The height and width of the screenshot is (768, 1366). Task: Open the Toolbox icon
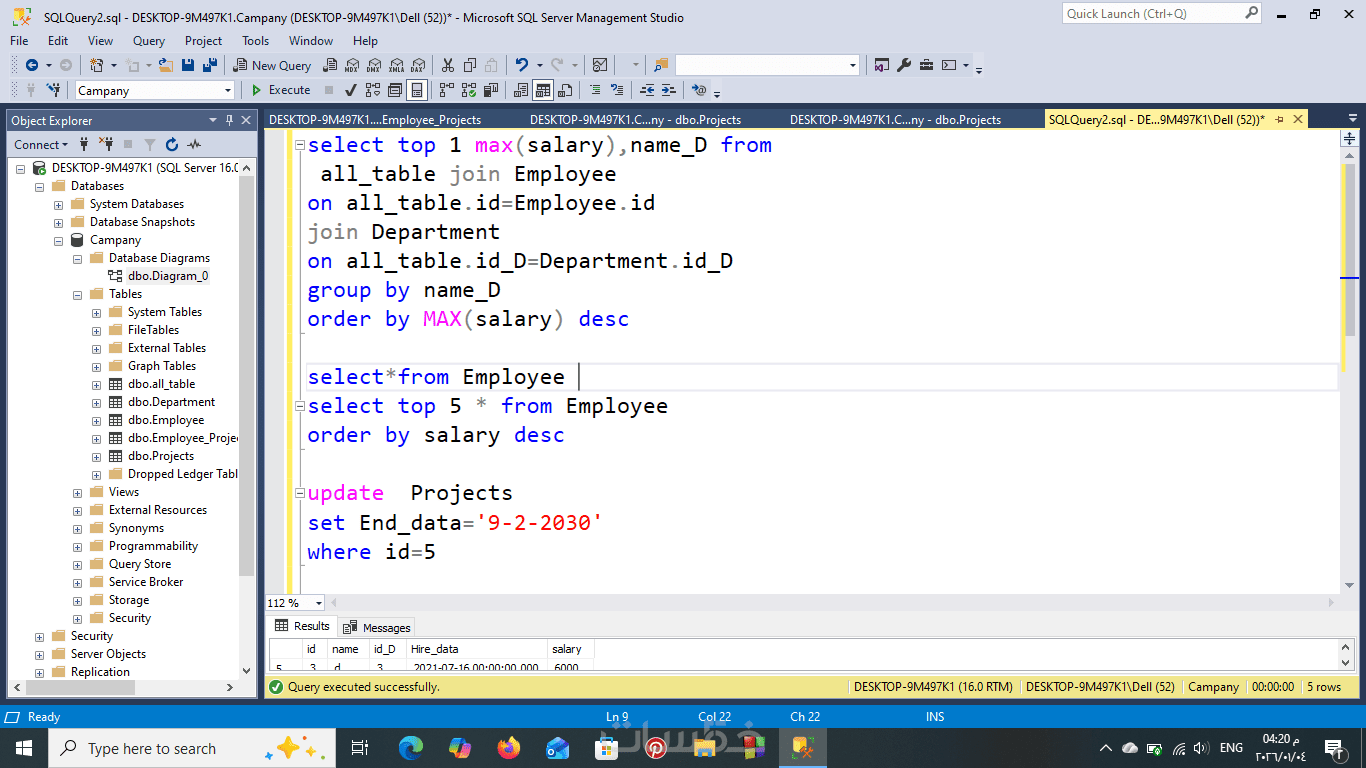[x=926, y=65]
